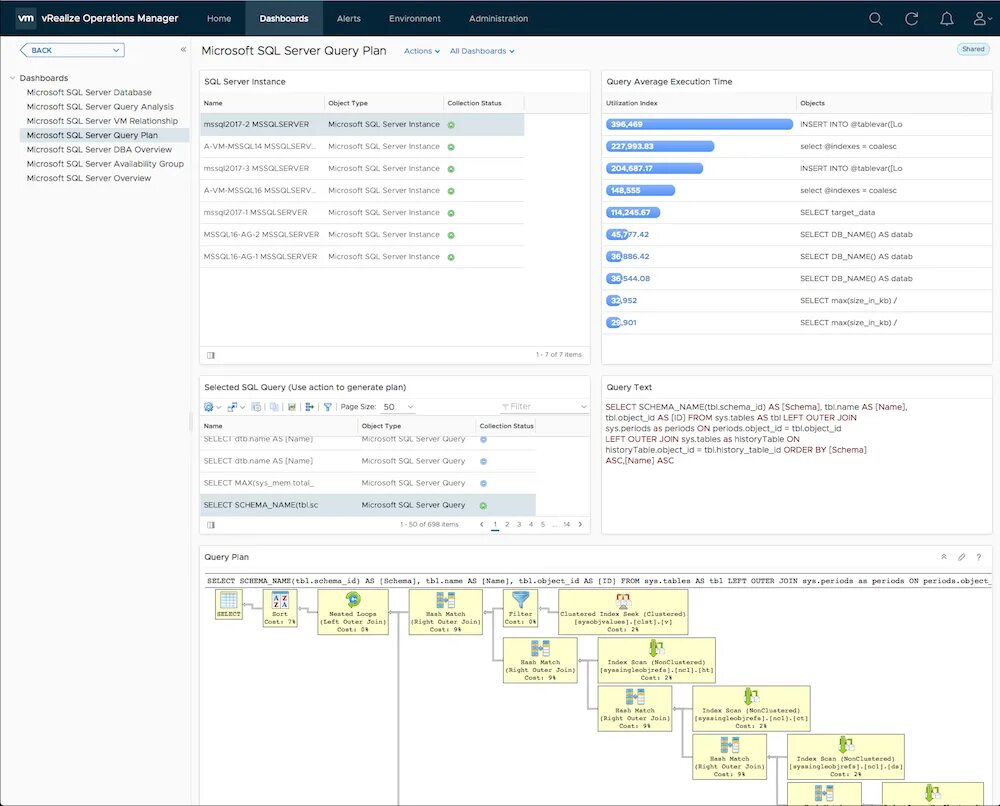The image size is (1000, 806).
Task: Go to page 2 of query list
Action: pos(507,524)
